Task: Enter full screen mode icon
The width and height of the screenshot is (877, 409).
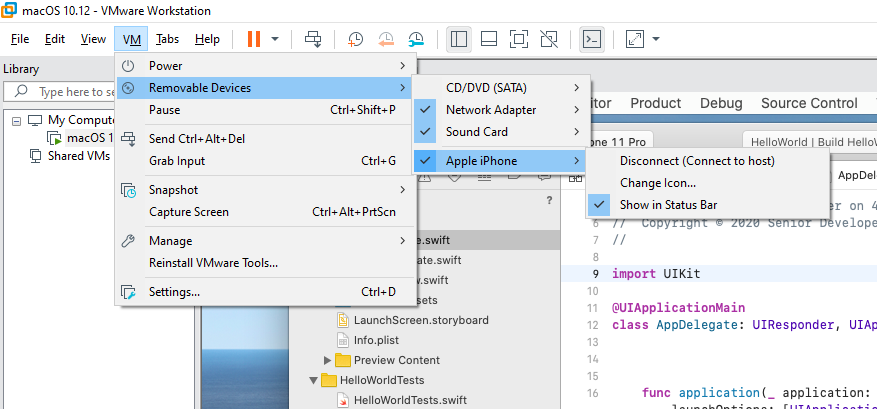Action: click(x=519, y=39)
